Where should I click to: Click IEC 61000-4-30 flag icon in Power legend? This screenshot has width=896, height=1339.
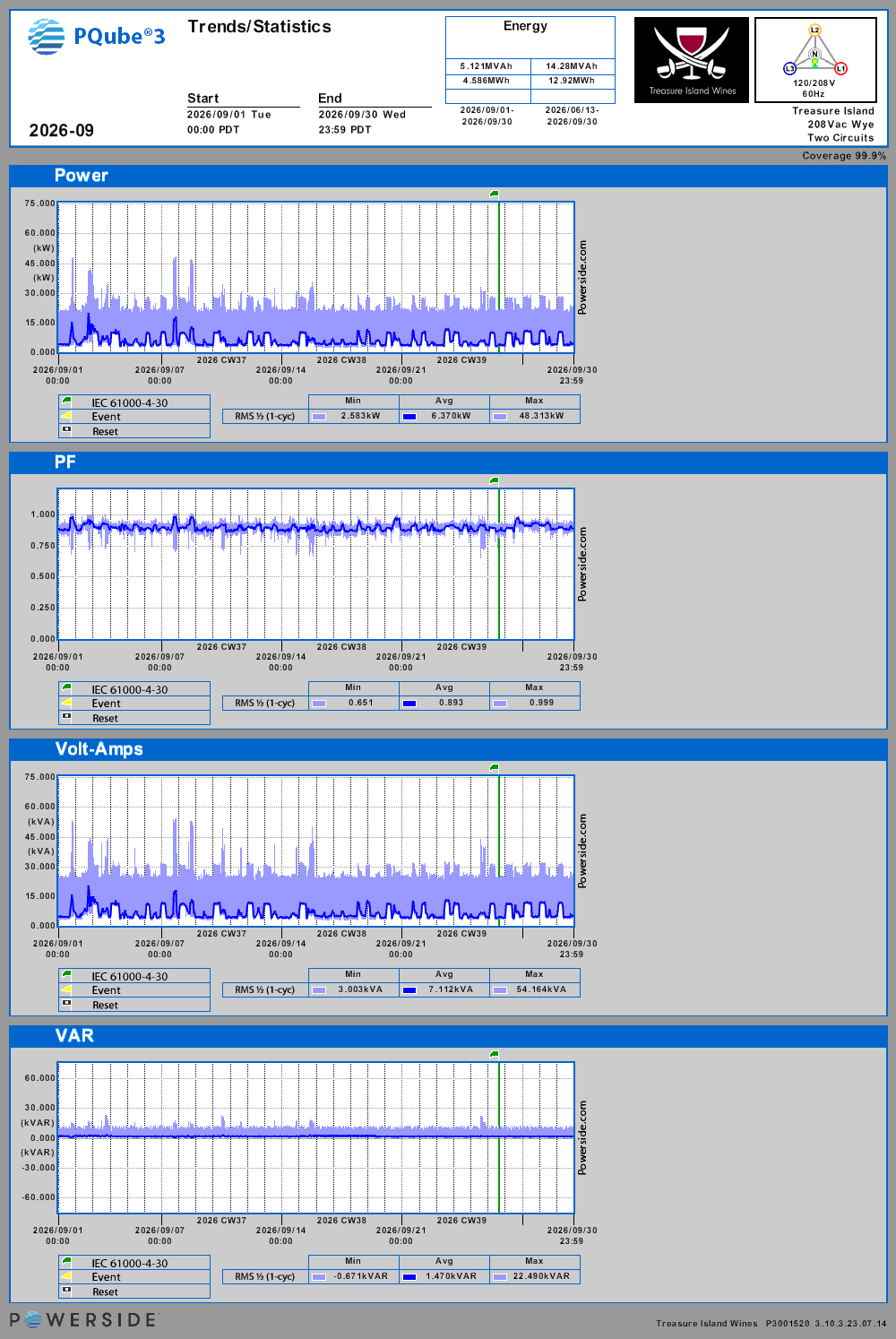point(66,402)
